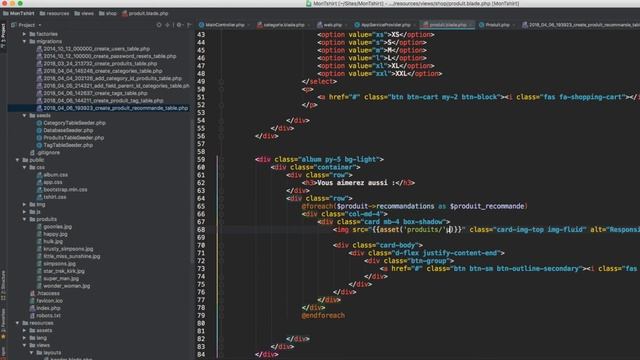Open the Structure tool window side button
Viewport: 640px width, 360px height.
(x=3, y=285)
